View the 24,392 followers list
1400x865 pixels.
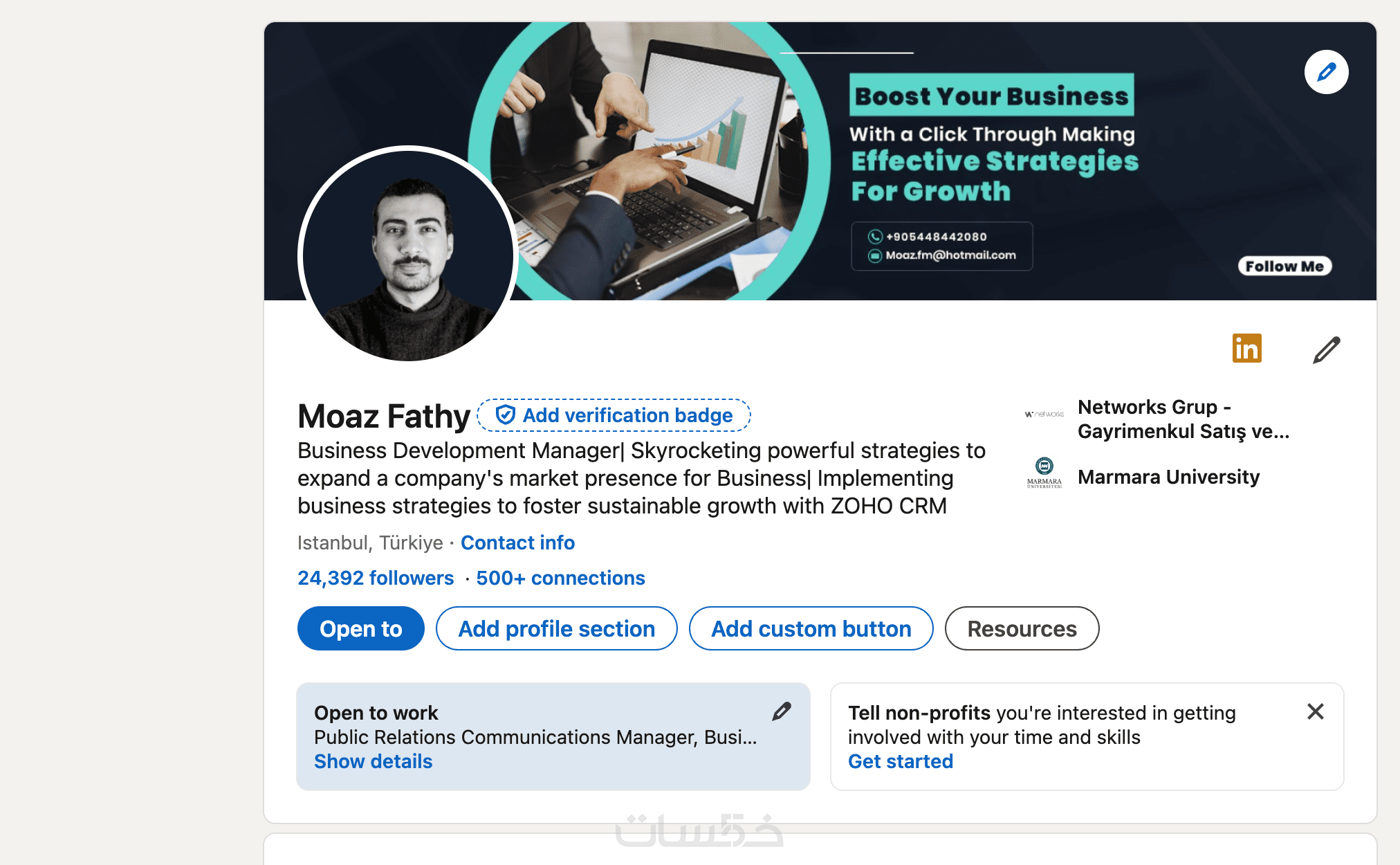point(376,578)
